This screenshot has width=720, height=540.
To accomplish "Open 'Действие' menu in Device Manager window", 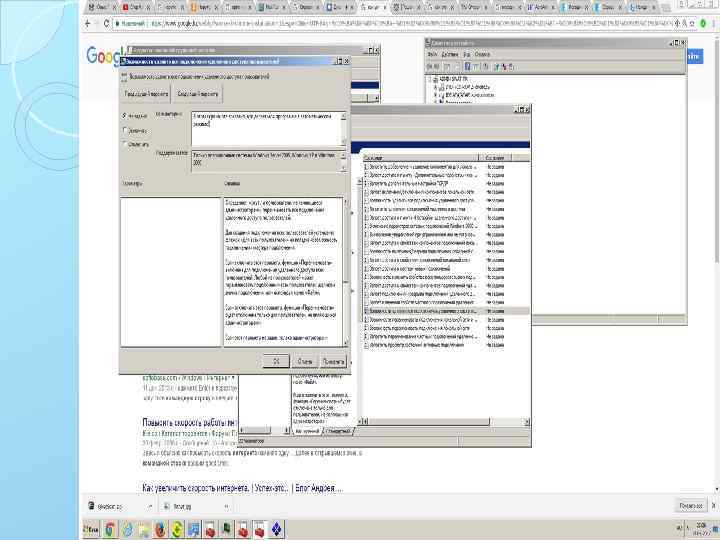I will coord(450,55).
